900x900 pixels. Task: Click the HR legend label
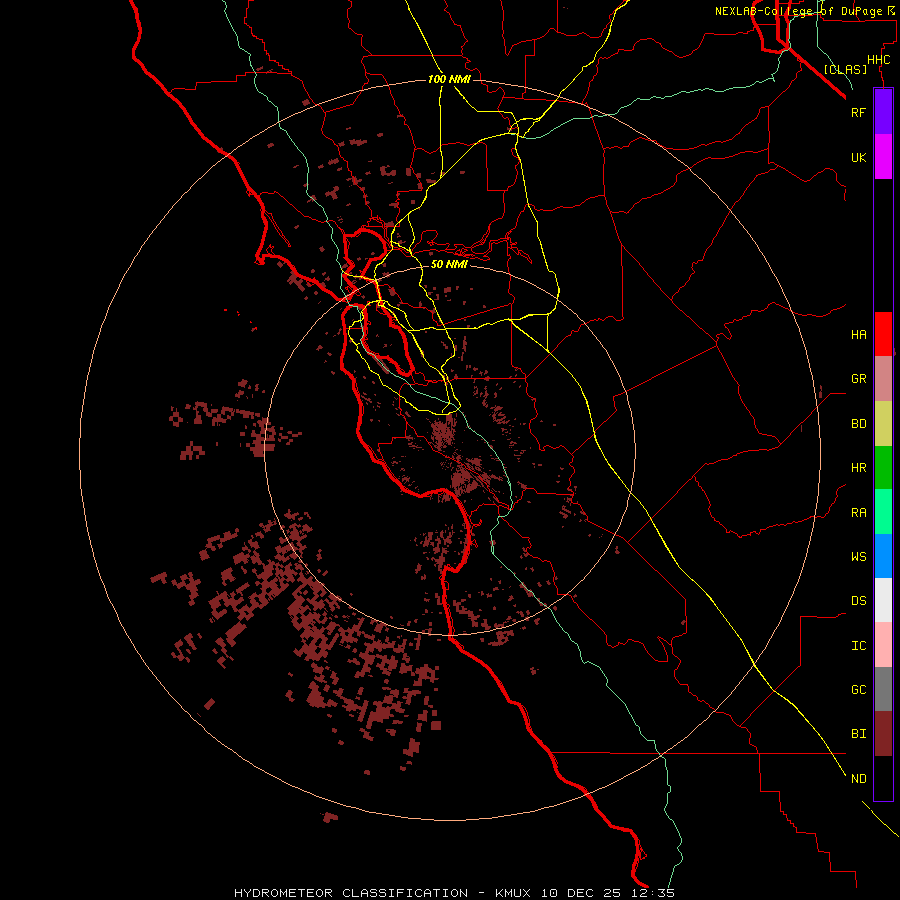(x=858, y=468)
